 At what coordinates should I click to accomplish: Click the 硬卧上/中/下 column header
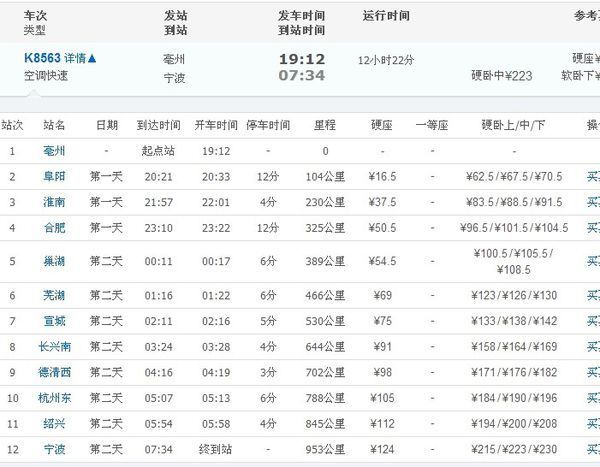coord(513,125)
